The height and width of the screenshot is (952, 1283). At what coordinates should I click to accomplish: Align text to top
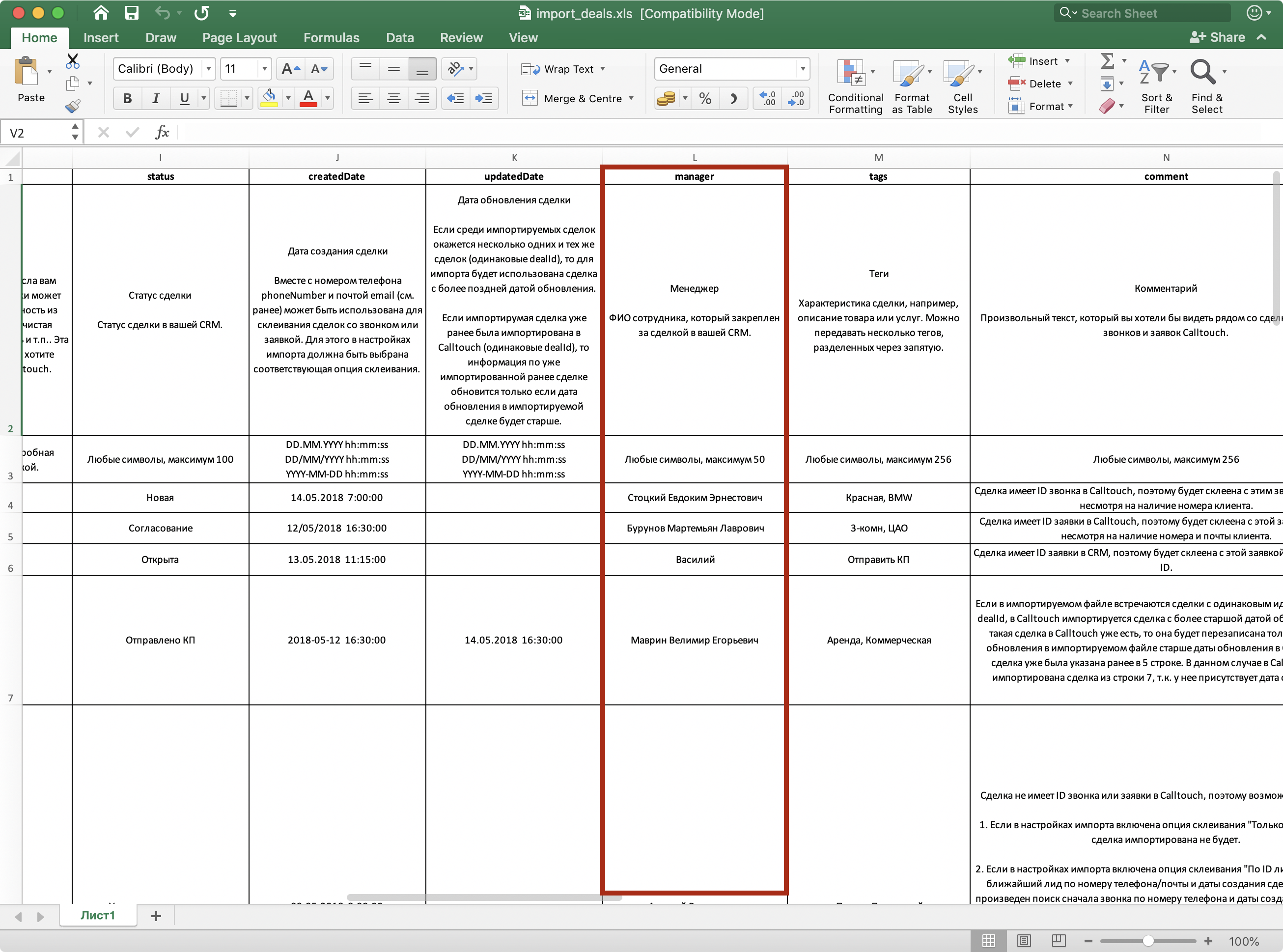click(x=365, y=69)
